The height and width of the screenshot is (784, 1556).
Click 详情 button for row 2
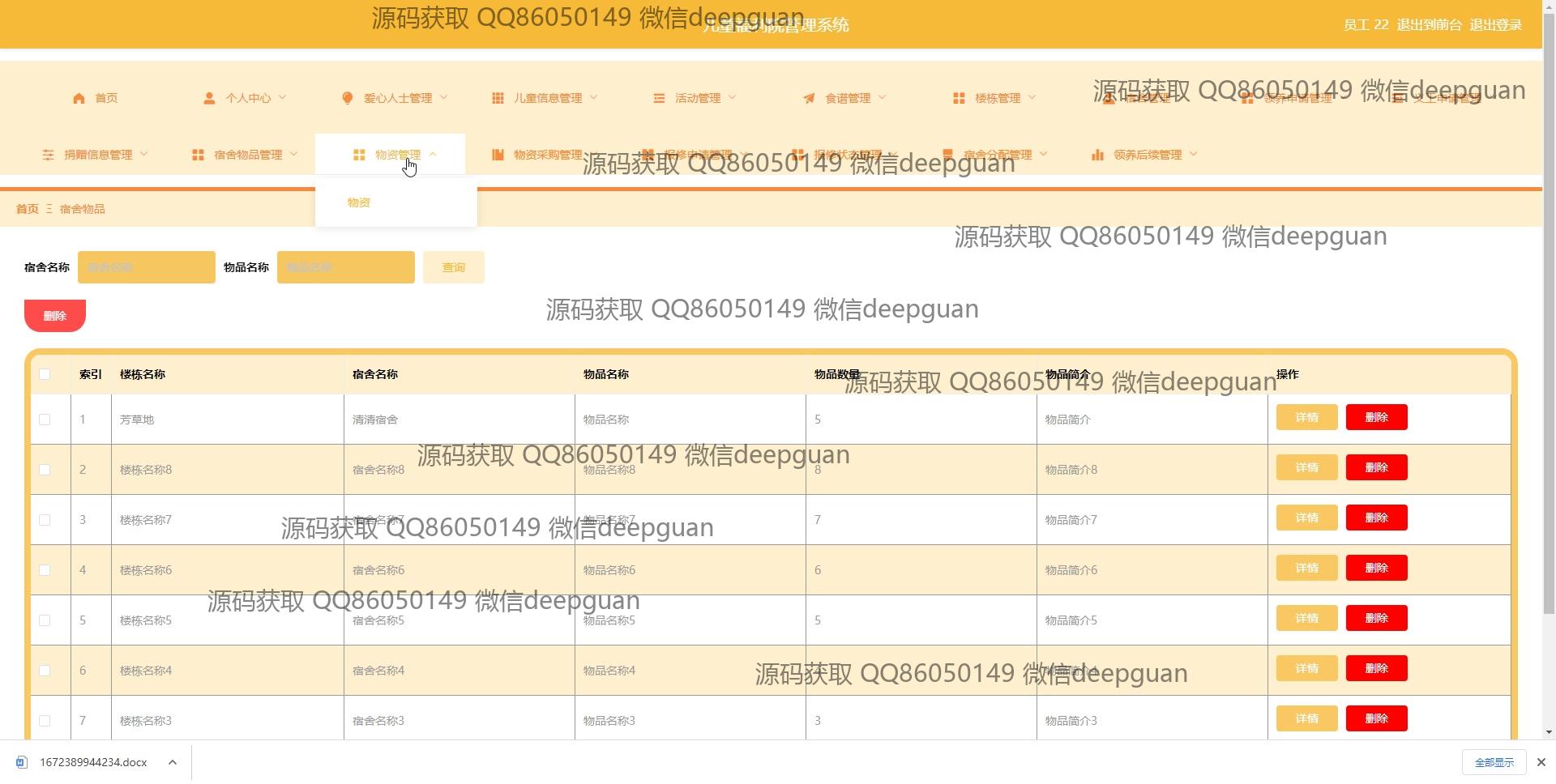click(x=1306, y=468)
